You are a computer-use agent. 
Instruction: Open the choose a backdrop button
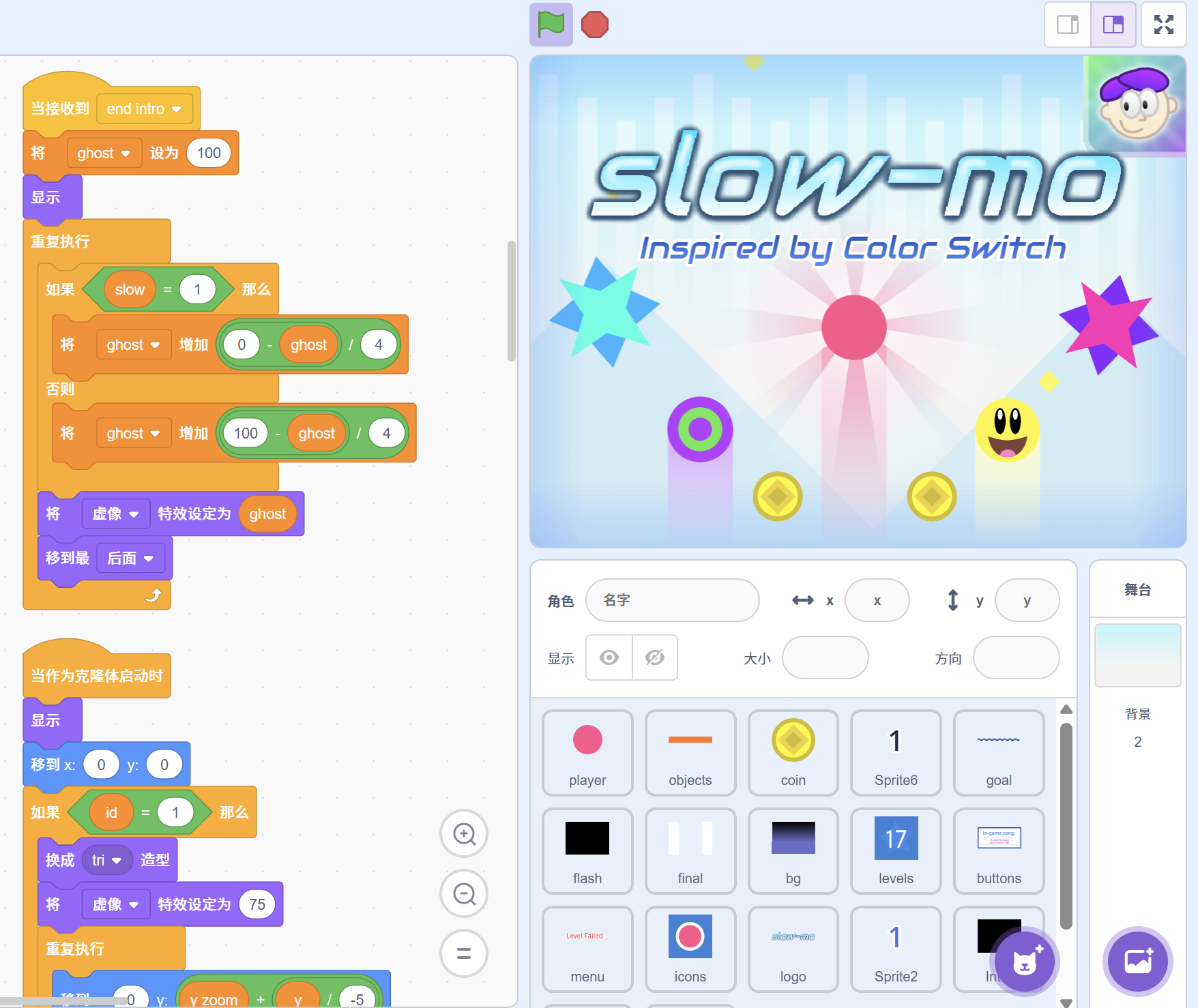tap(1137, 962)
